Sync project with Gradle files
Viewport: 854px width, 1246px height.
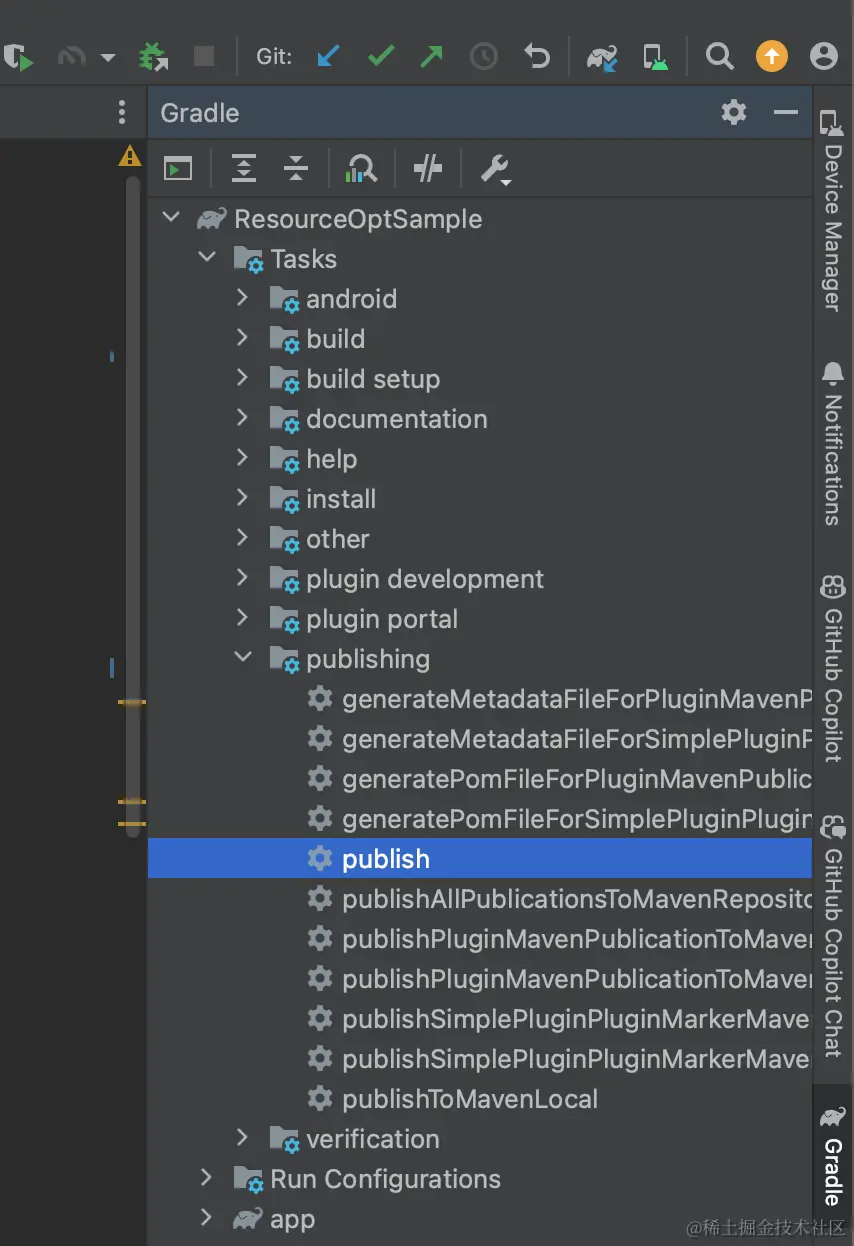(602, 57)
